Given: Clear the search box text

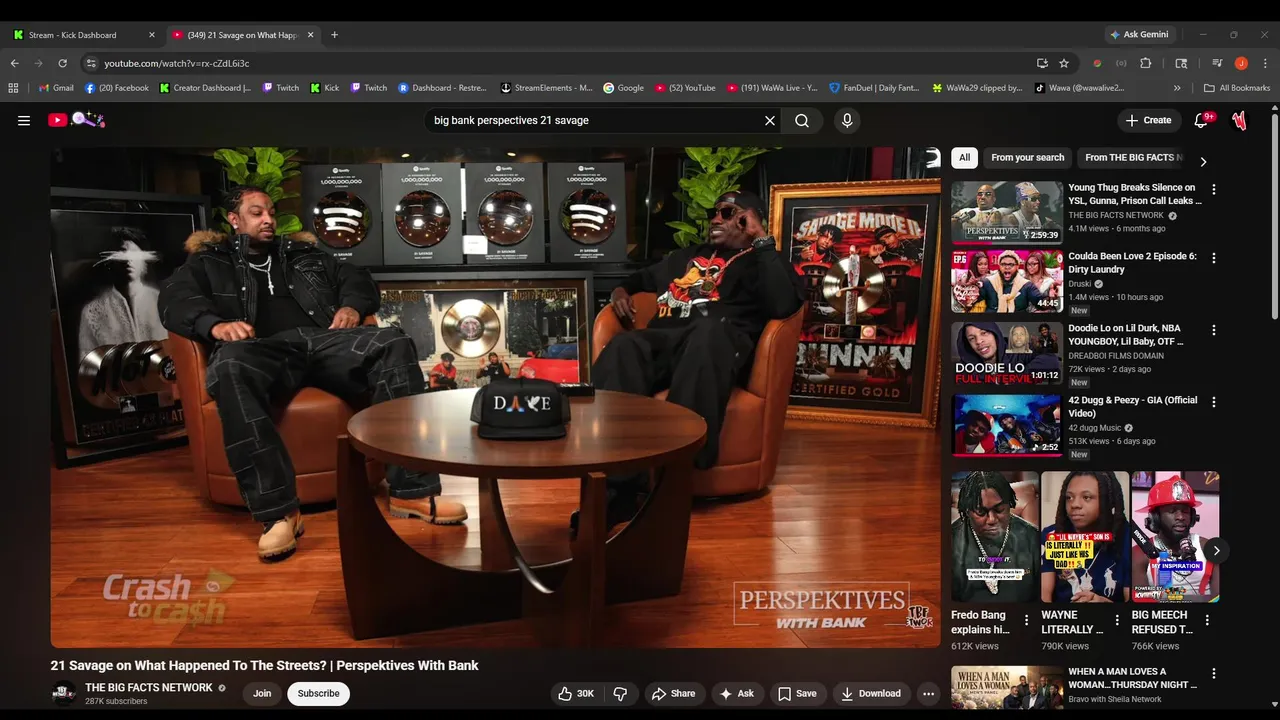Looking at the screenshot, I should coord(770,120).
